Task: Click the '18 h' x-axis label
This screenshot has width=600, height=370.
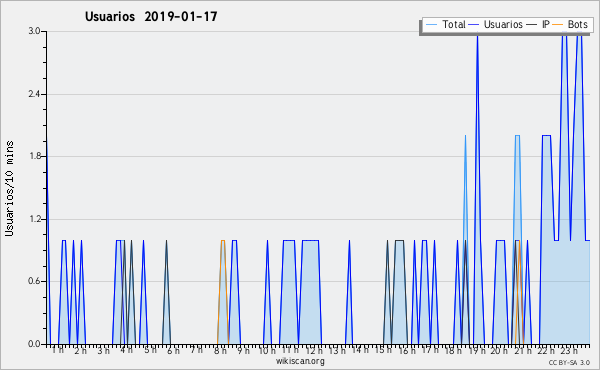Action: point(453,351)
